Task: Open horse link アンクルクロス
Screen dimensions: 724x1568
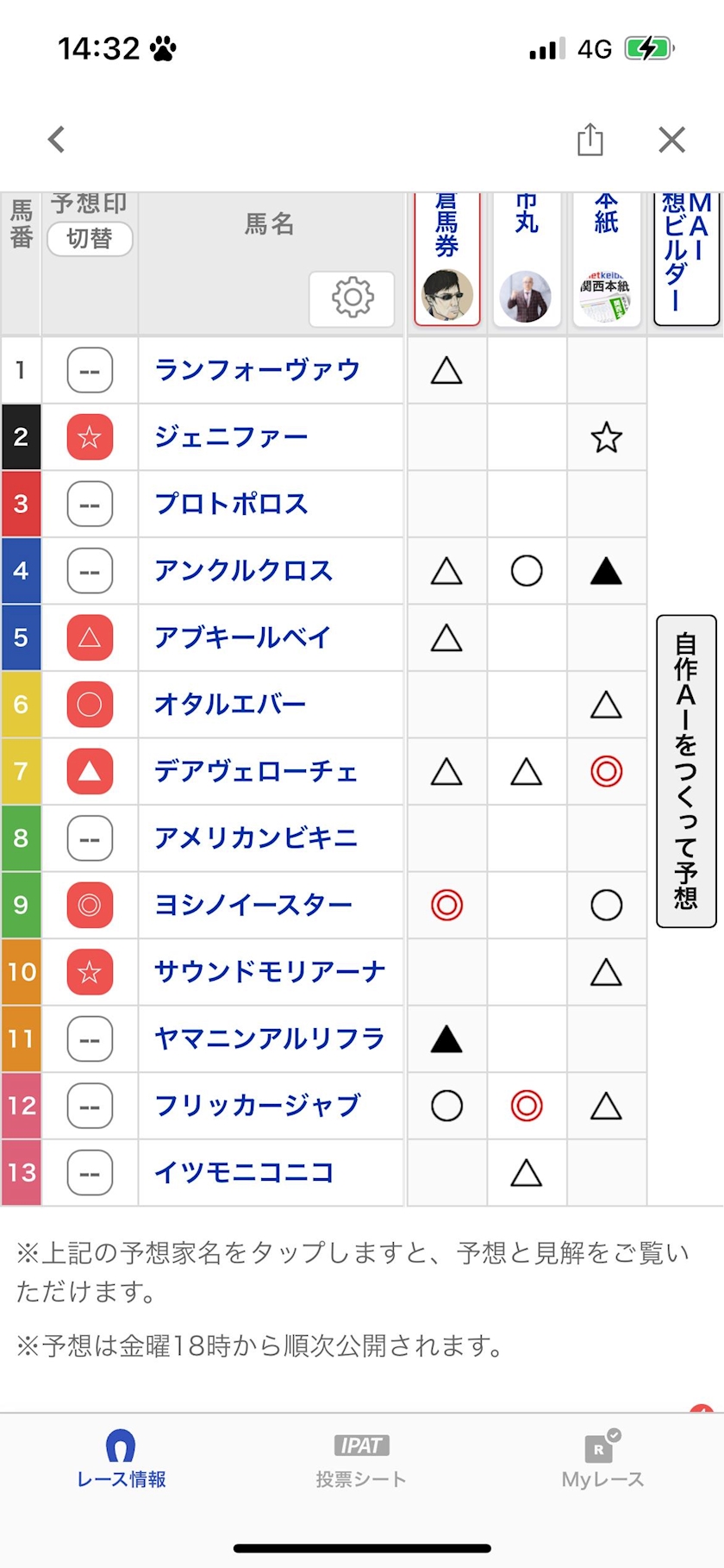Action: tap(244, 571)
